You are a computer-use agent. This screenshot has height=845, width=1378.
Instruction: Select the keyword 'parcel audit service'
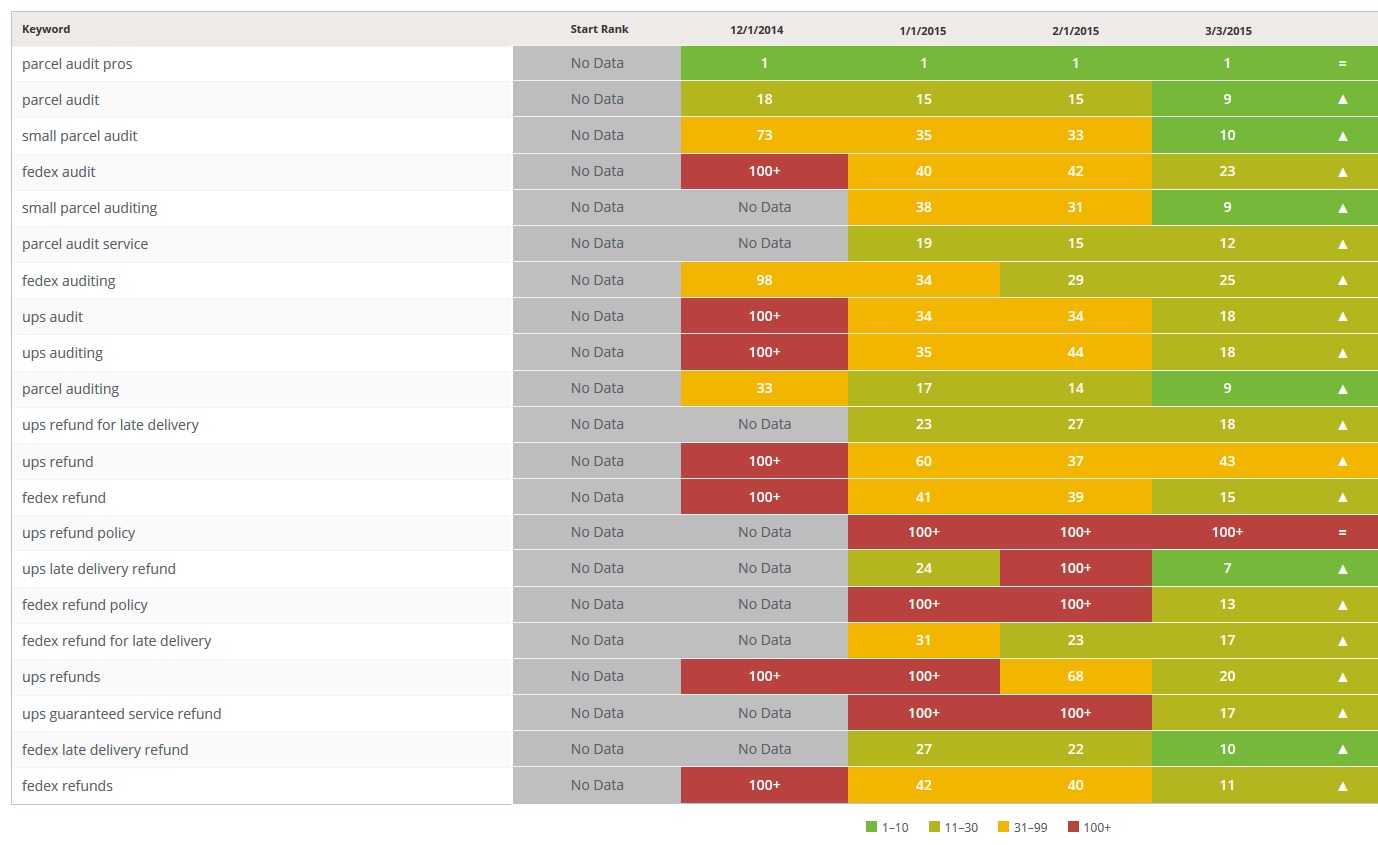point(85,244)
